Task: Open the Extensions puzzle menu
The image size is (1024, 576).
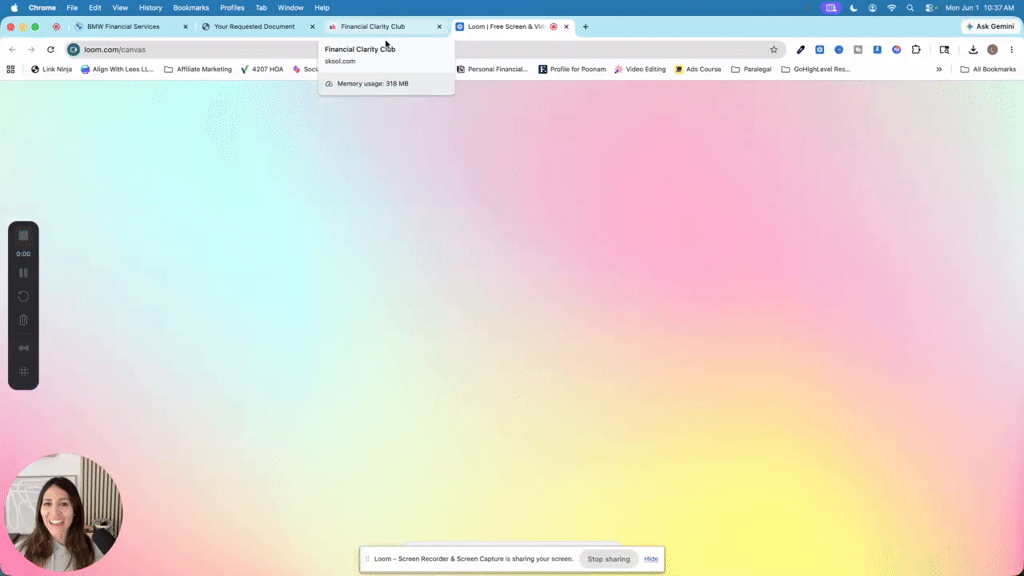Action: pos(916,50)
